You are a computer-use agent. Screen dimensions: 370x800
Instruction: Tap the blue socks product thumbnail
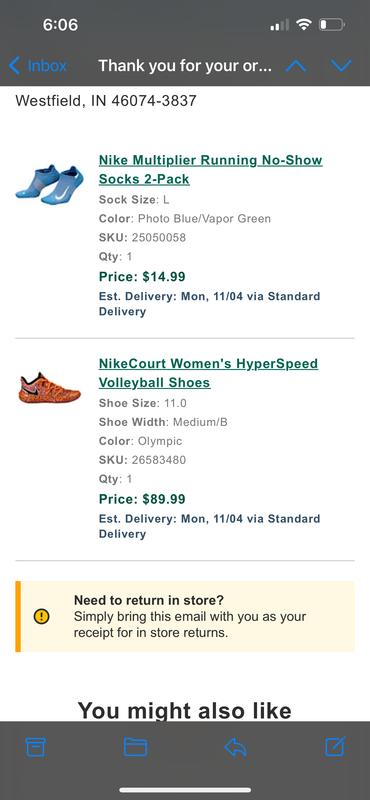click(50, 185)
